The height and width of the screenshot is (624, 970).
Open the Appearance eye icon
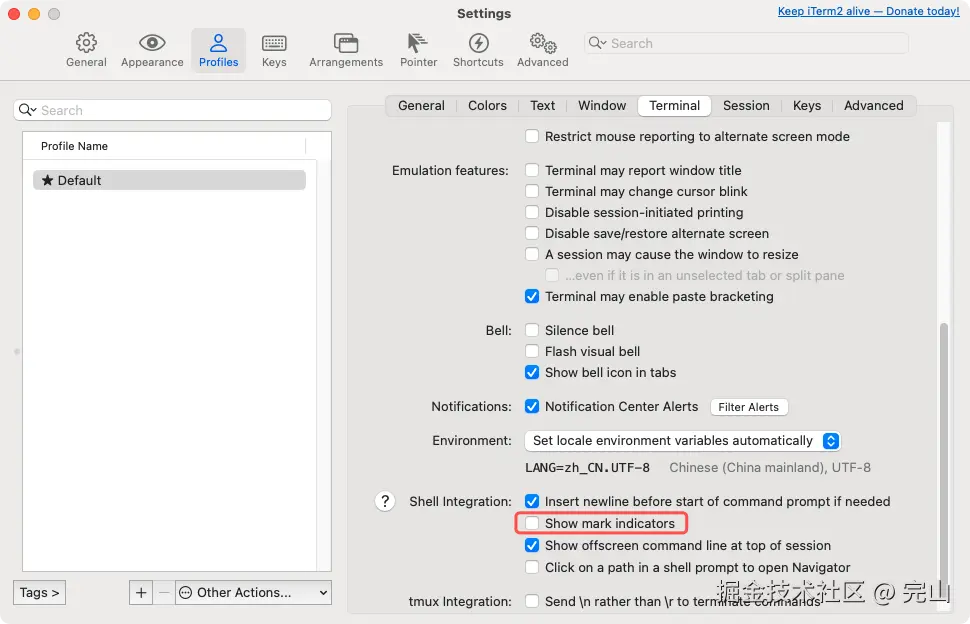tap(152, 43)
